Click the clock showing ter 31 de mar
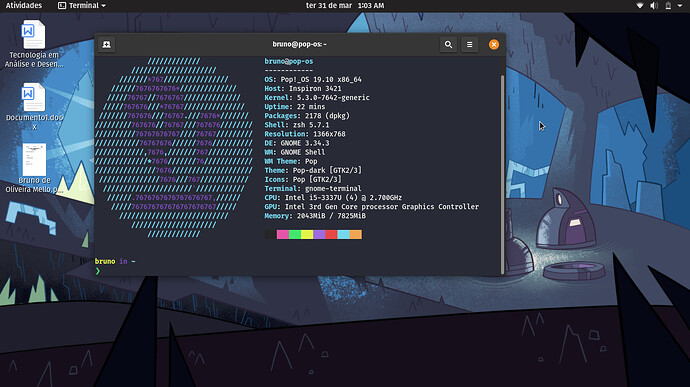Screen dimensions: 690x387 (x=345, y=5)
